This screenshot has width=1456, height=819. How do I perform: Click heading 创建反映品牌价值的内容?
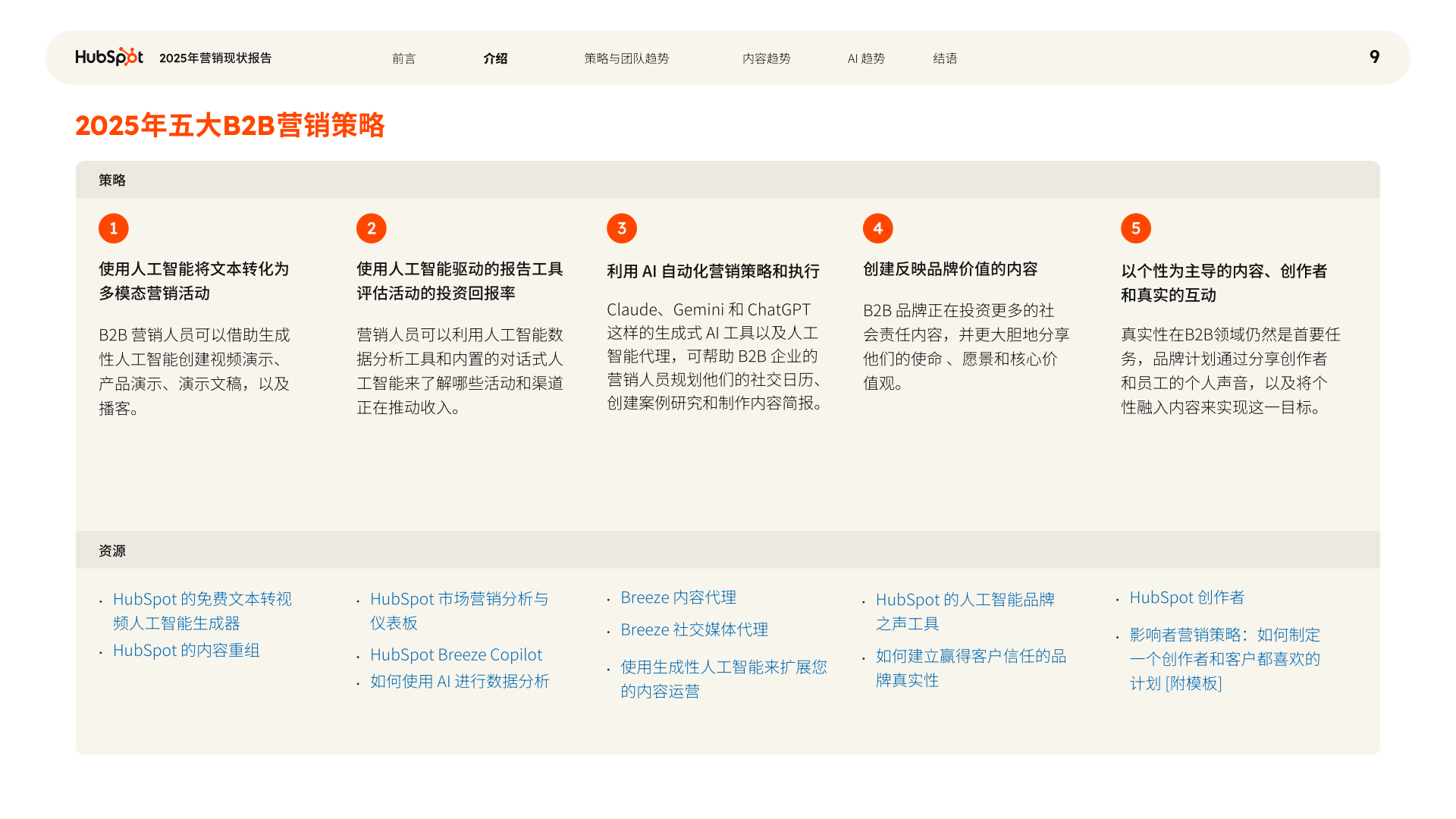click(x=950, y=269)
